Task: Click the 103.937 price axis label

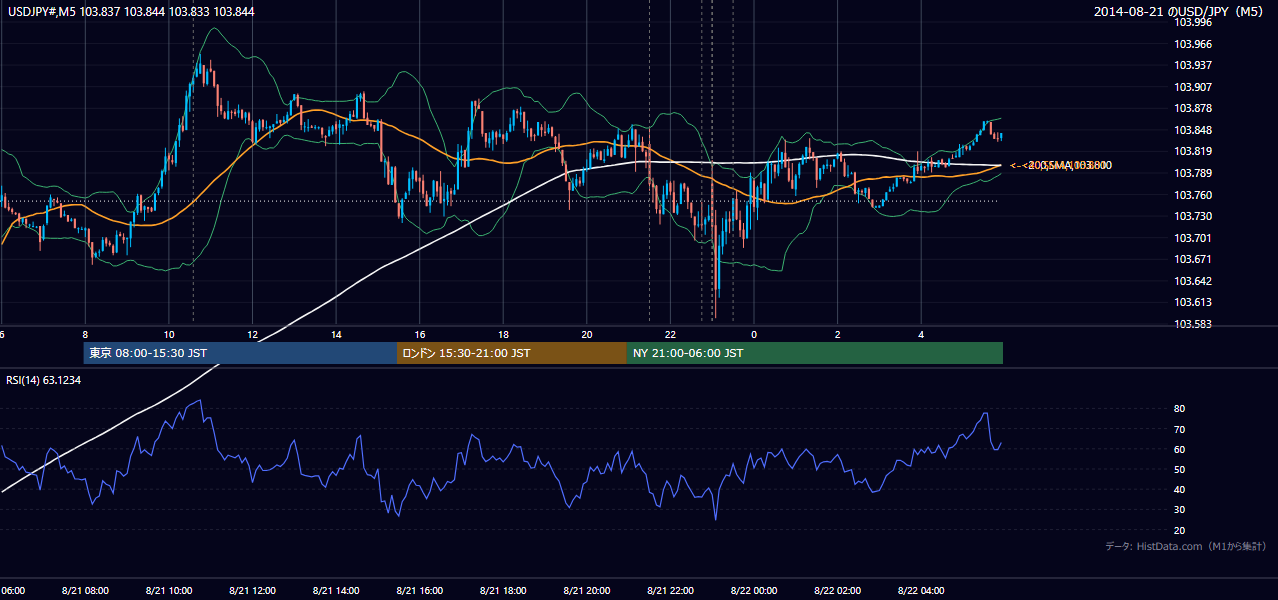Action: pos(1194,66)
